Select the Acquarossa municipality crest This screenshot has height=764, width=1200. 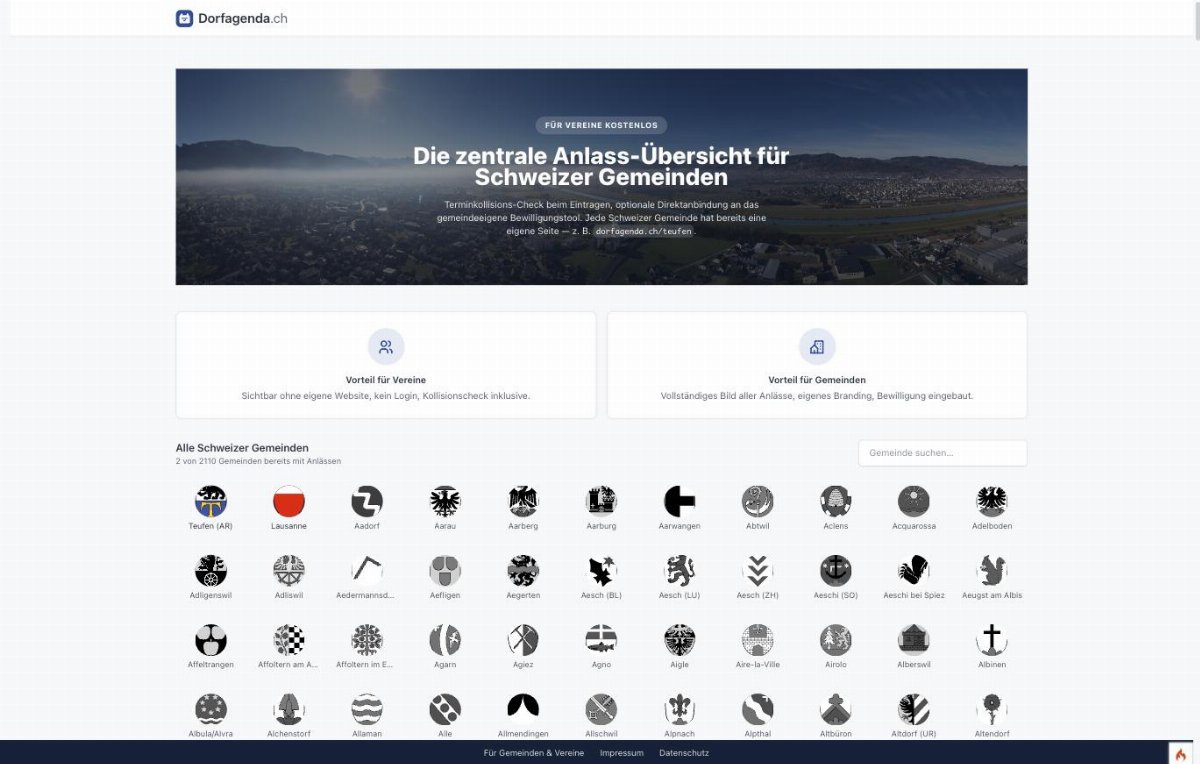(x=914, y=501)
